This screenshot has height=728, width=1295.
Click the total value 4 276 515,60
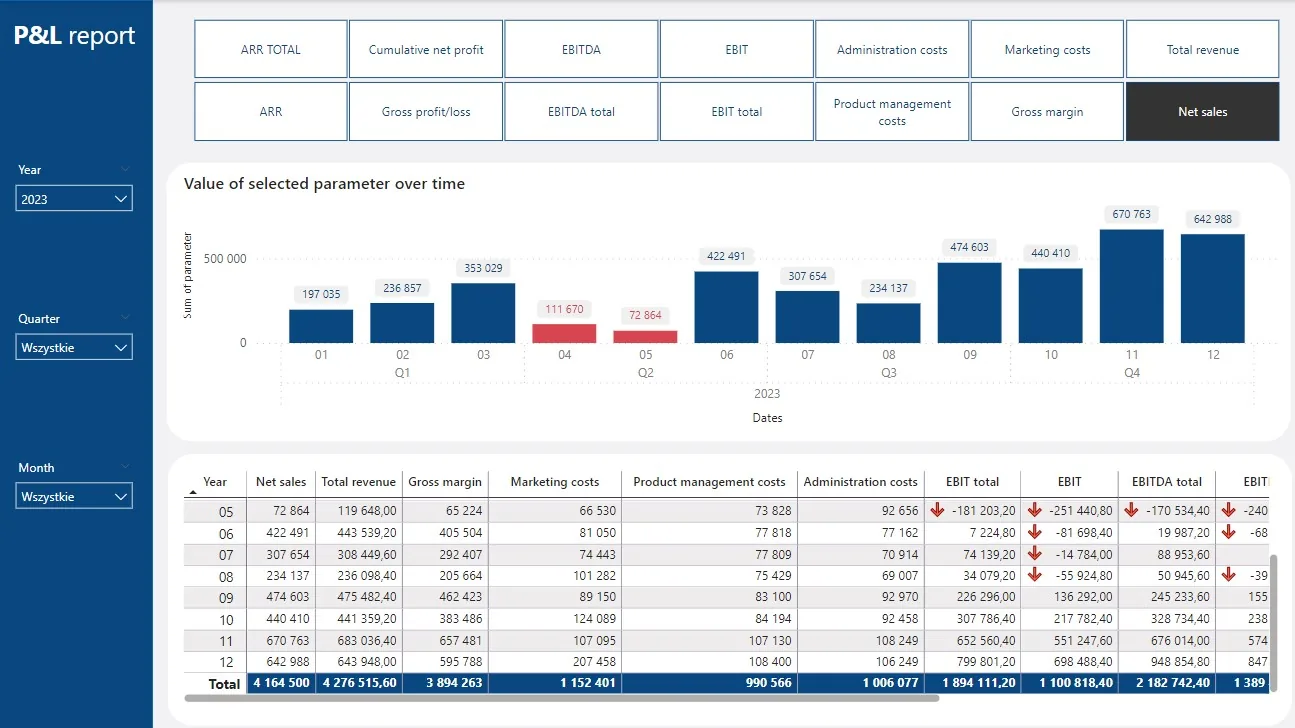pyautogui.click(x=359, y=684)
